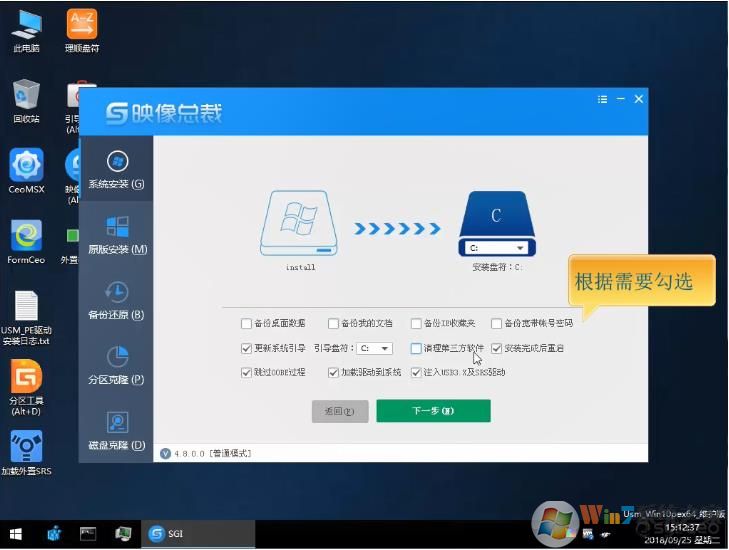This screenshot has height=550, width=729.
Task: Click version V icon in status bar
Action: pos(165,453)
